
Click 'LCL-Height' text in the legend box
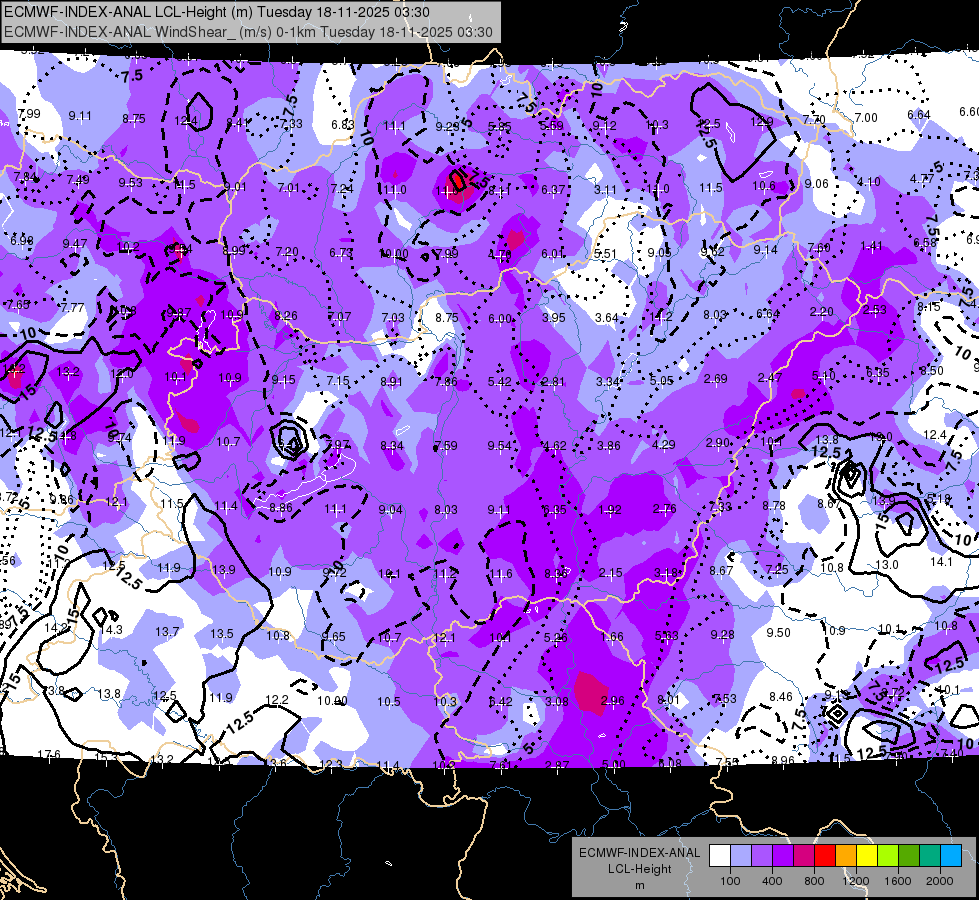639,869
